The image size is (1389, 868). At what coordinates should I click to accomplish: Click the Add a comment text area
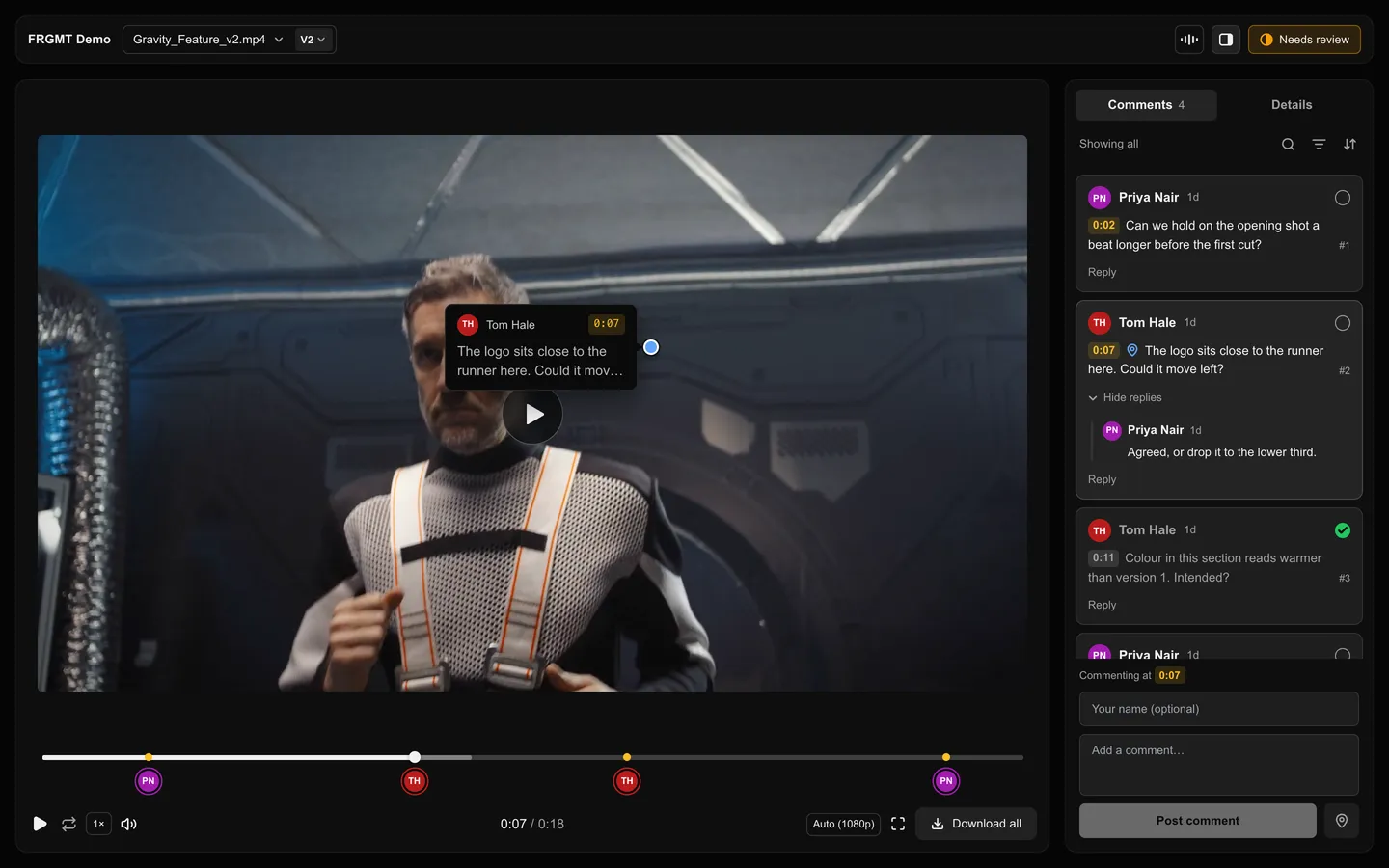(1219, 765)
